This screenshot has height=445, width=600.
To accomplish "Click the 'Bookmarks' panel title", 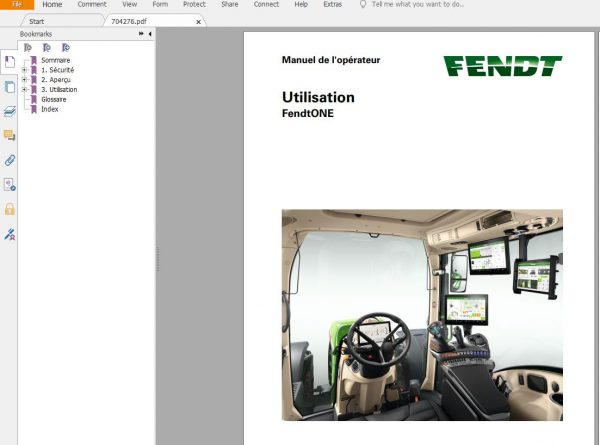I will (x=36, y=34).
